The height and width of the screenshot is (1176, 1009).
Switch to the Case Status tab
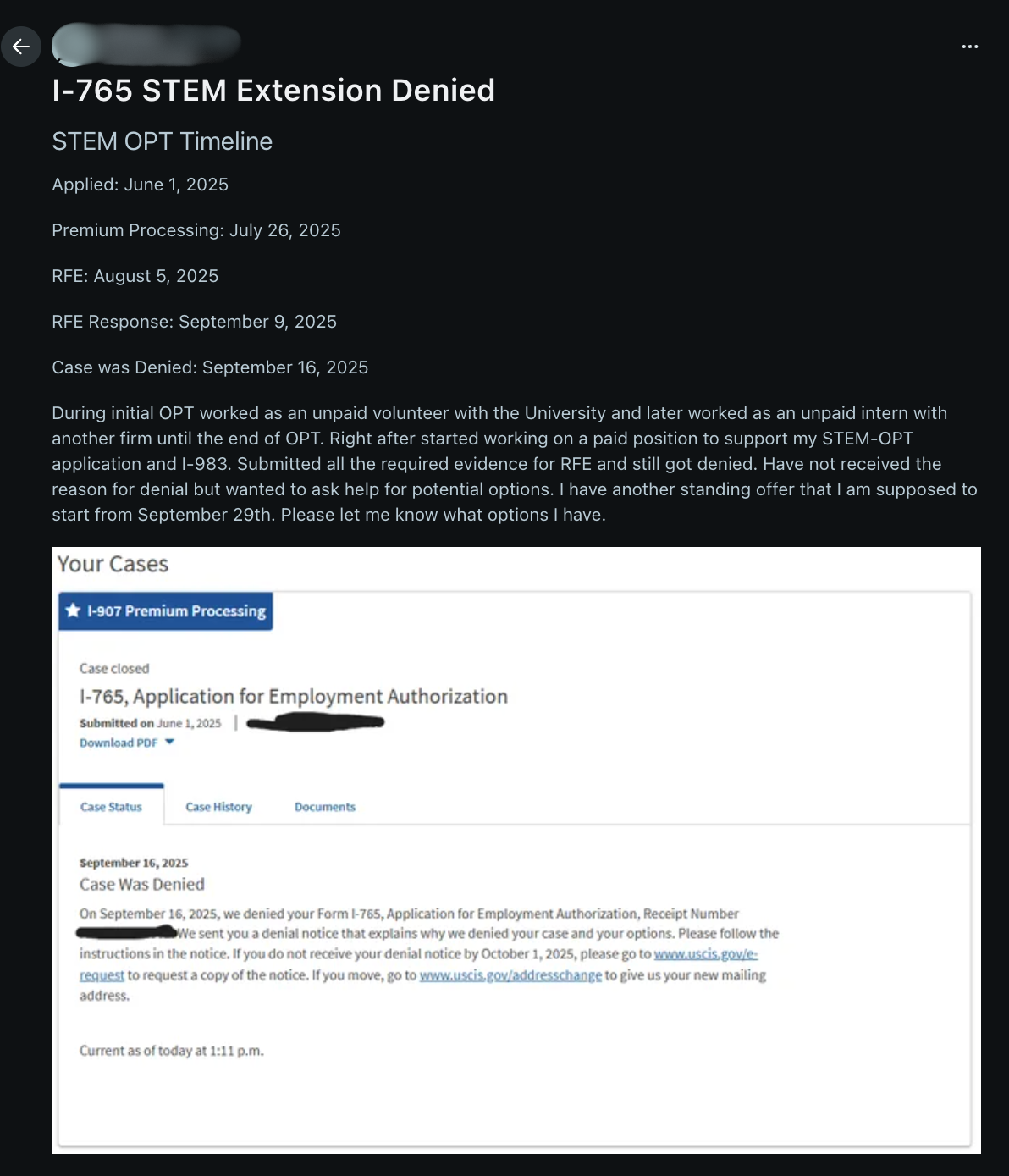[x=111, y=807]
